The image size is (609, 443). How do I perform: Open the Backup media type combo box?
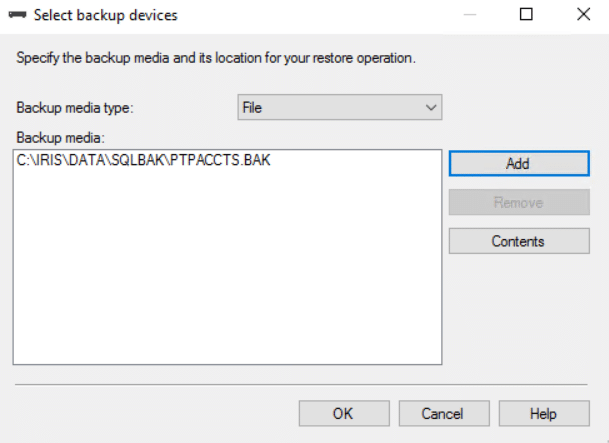coord(340,107)
